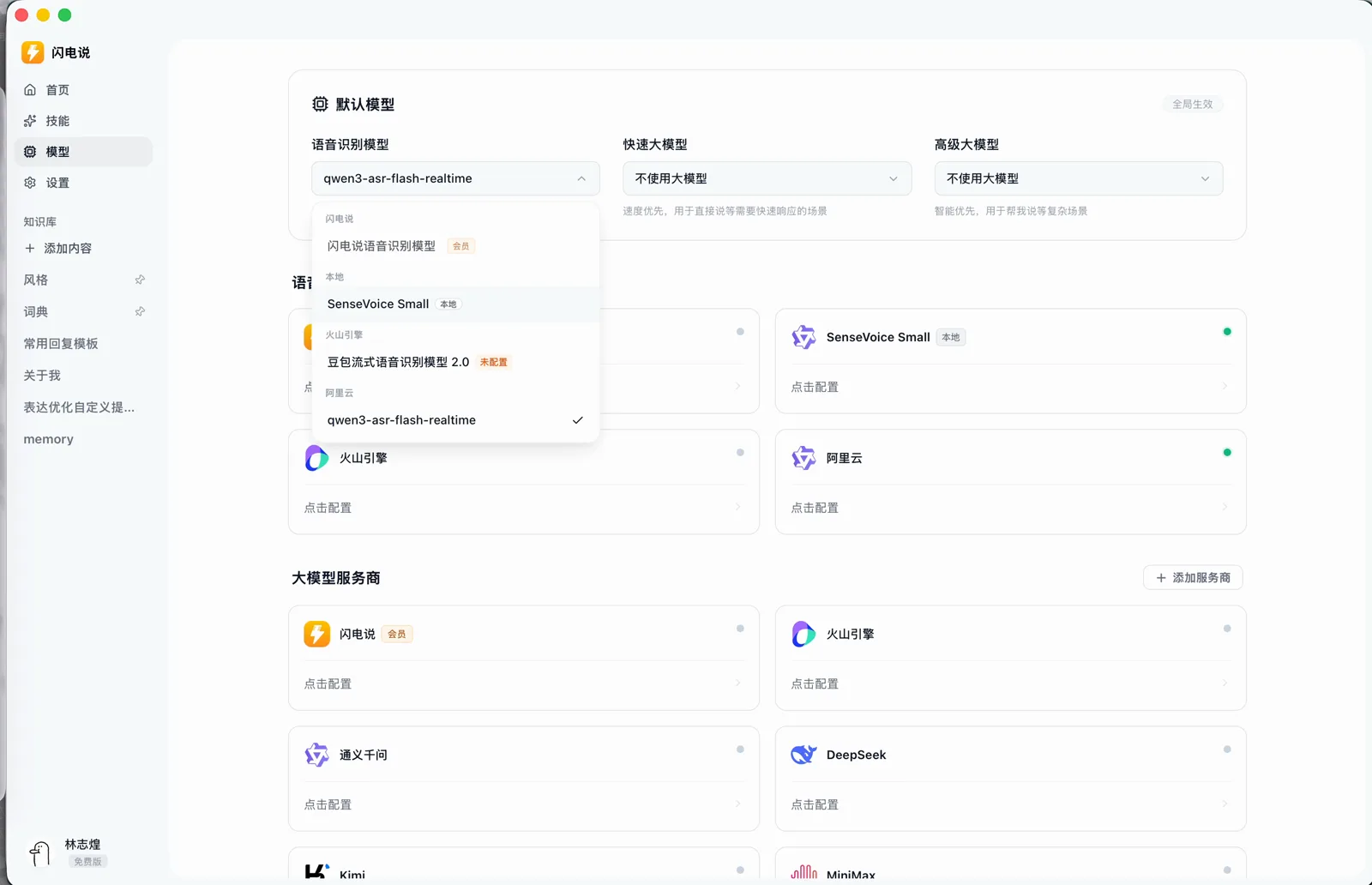Click the user avatar for 林志煌
The width and height of the screenshot is (1372, 885).
coord(39,852)
